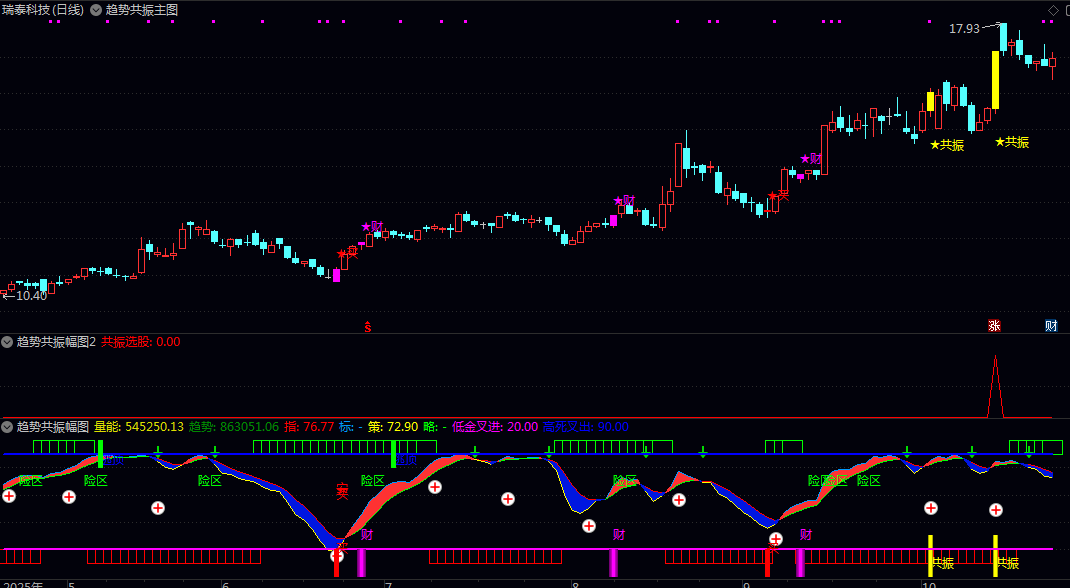Screen dimensions: 1070x588
Task: Click the plus circle above September's red bar
Action: (x=776, y=539)
